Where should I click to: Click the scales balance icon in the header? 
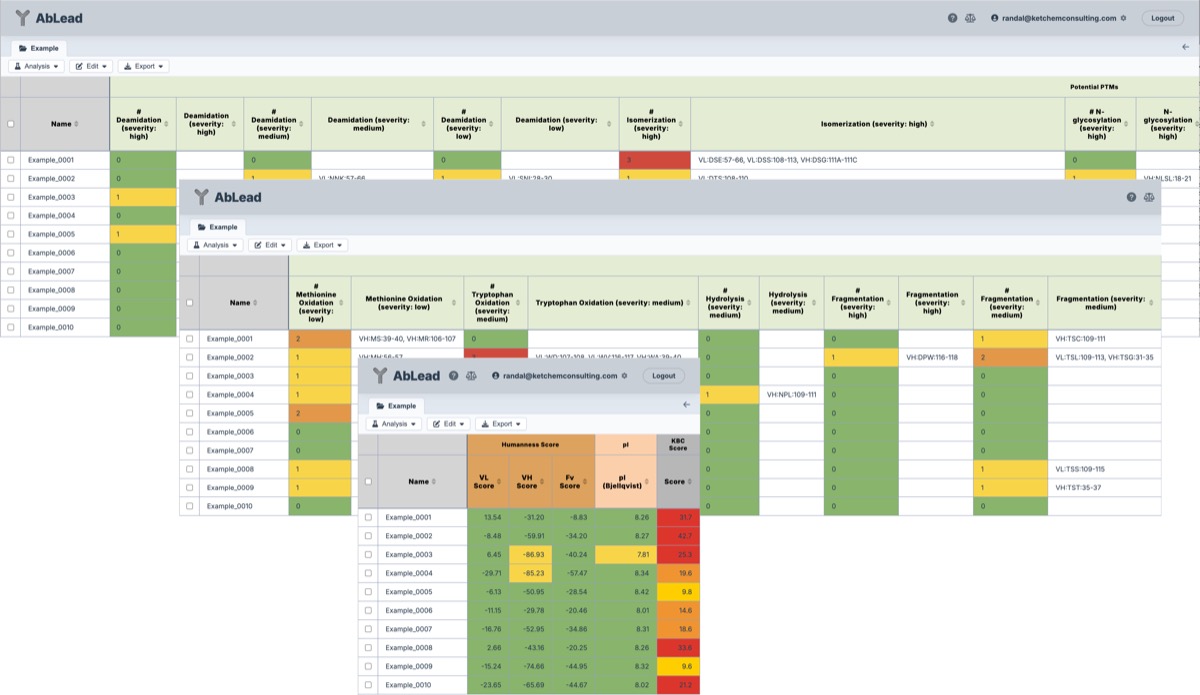coord(471,376)
